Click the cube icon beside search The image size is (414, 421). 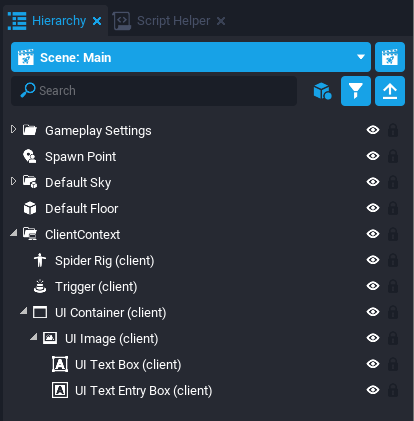pos(322,91)
